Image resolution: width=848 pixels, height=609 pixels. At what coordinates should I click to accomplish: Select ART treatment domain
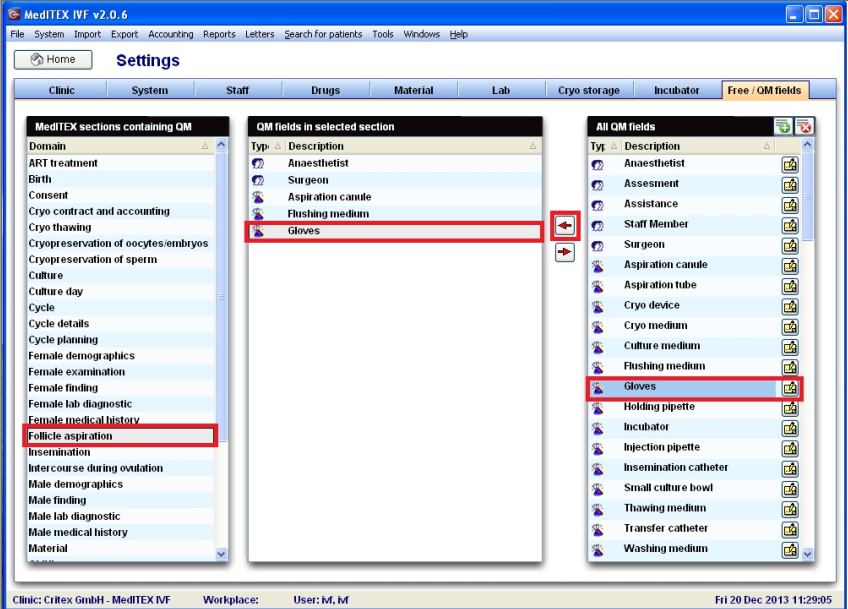(120, 163)
